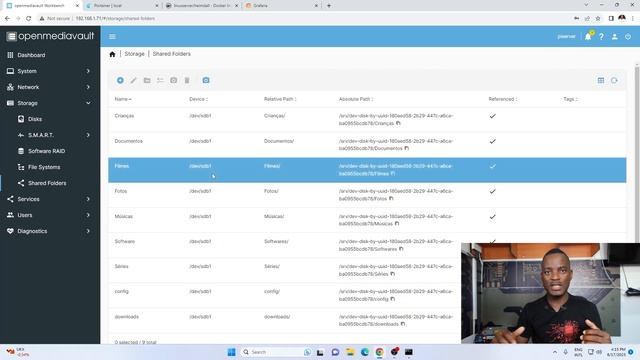Open the table columns visibility icon
The height and width of the screenshot is (360, 640).
pyautogui.click(x=601, y=80)
